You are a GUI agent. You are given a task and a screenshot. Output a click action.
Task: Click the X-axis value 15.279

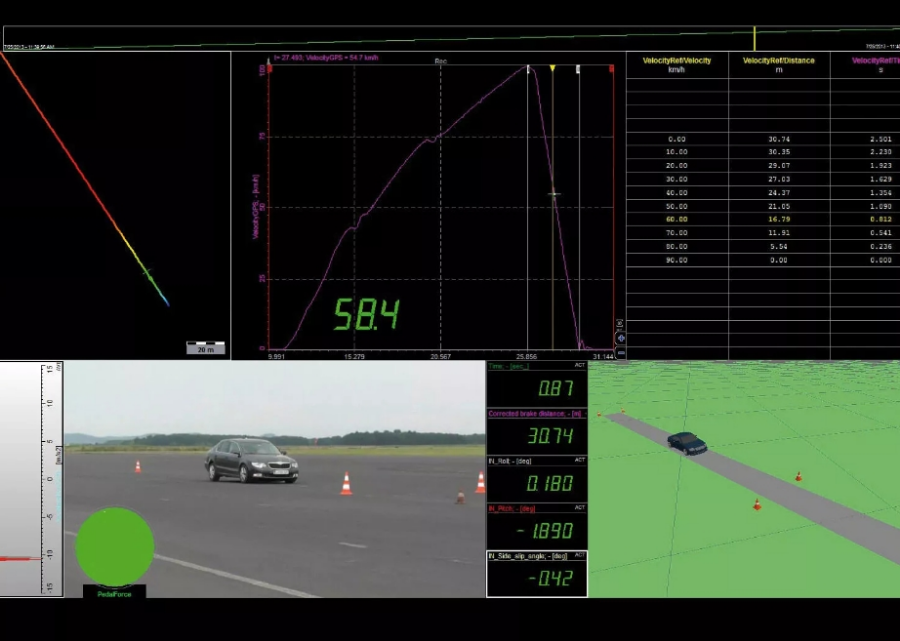tap(354, 356)
